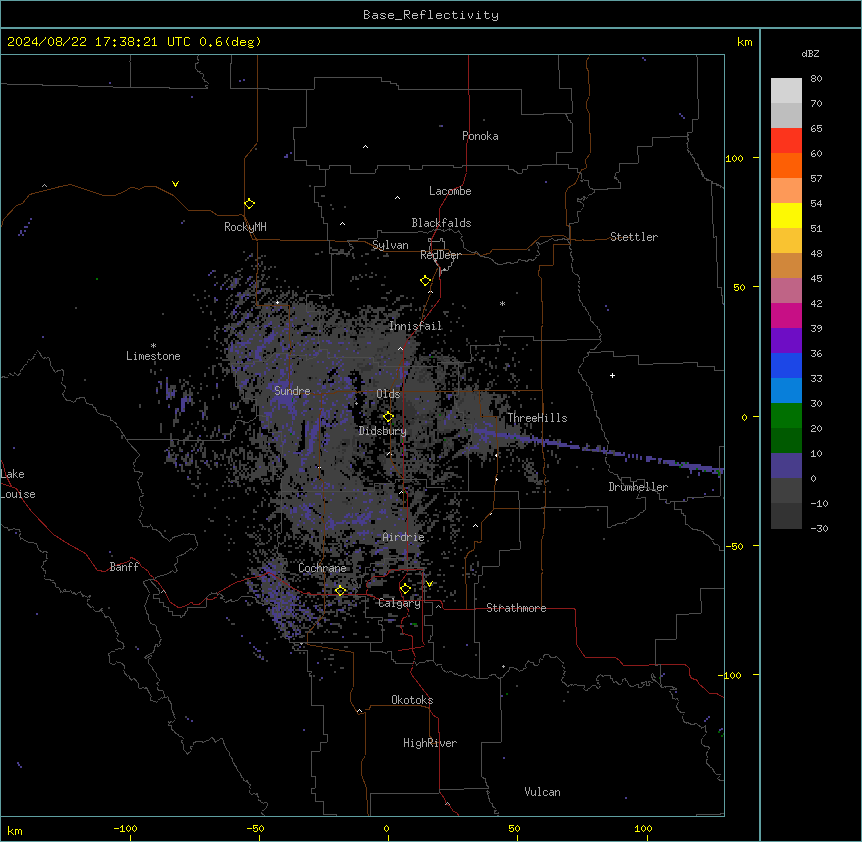Click the Calgary city label

coord(399,603)
